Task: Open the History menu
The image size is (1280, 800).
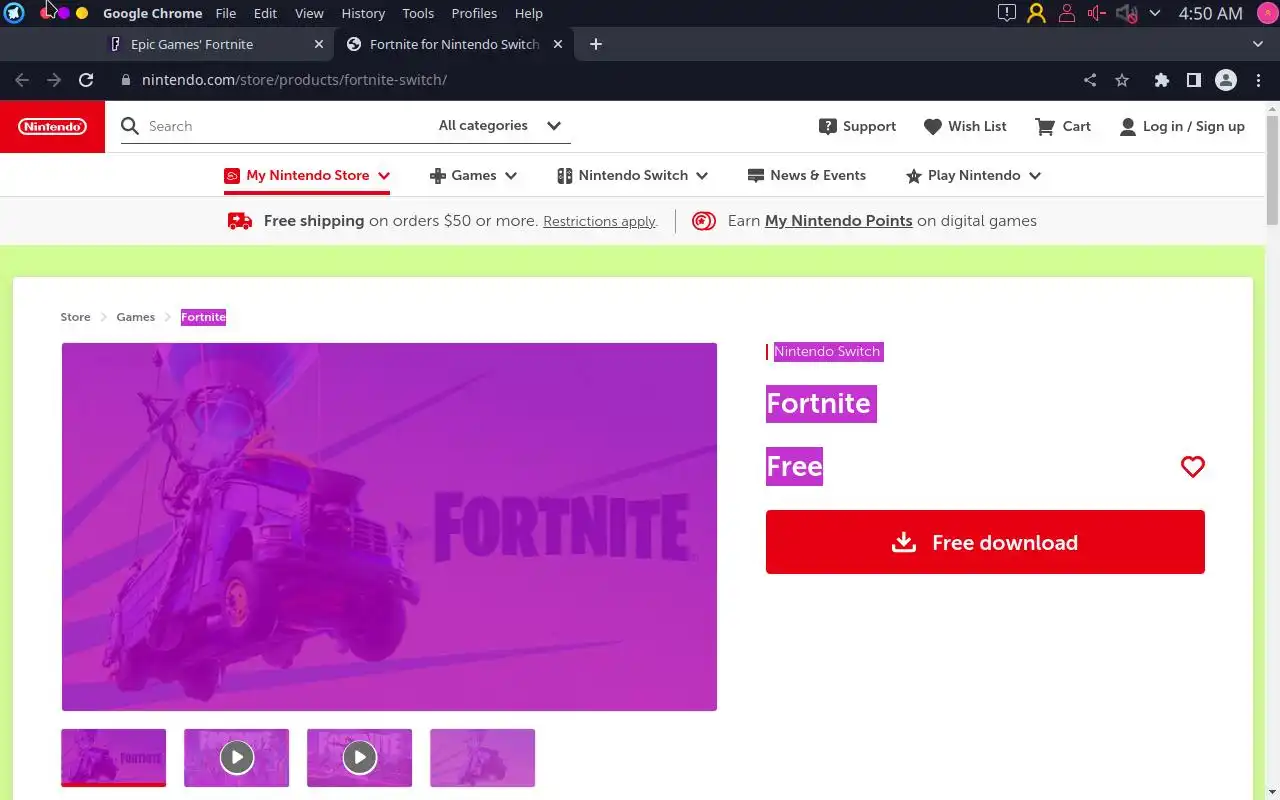Action: tap(363, 13)
